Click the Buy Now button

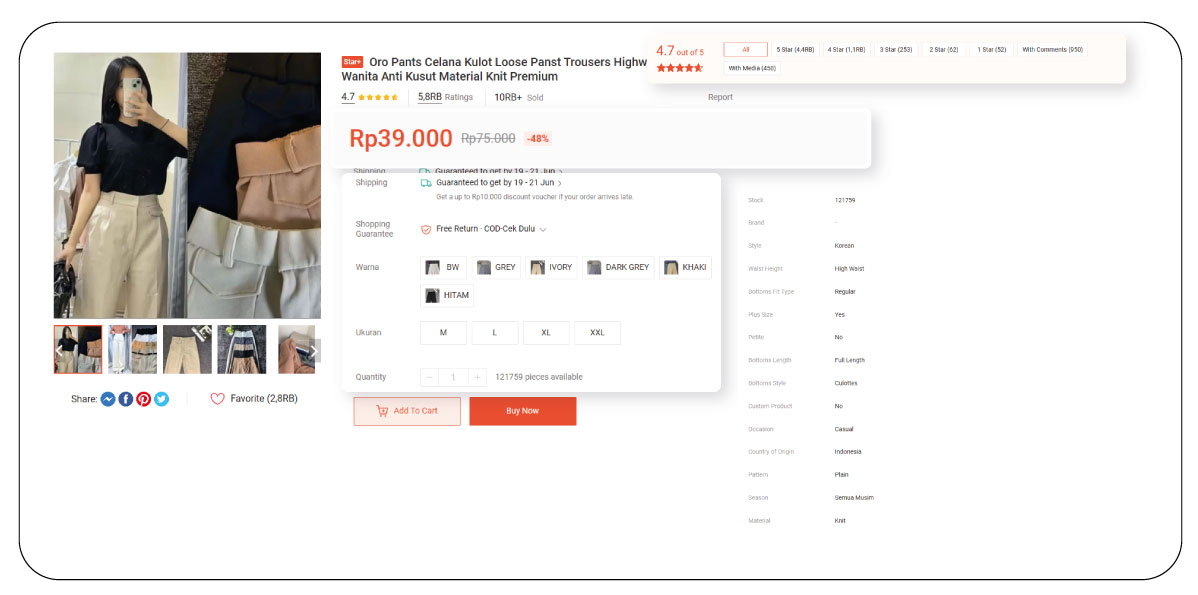[x=522, y=411]
